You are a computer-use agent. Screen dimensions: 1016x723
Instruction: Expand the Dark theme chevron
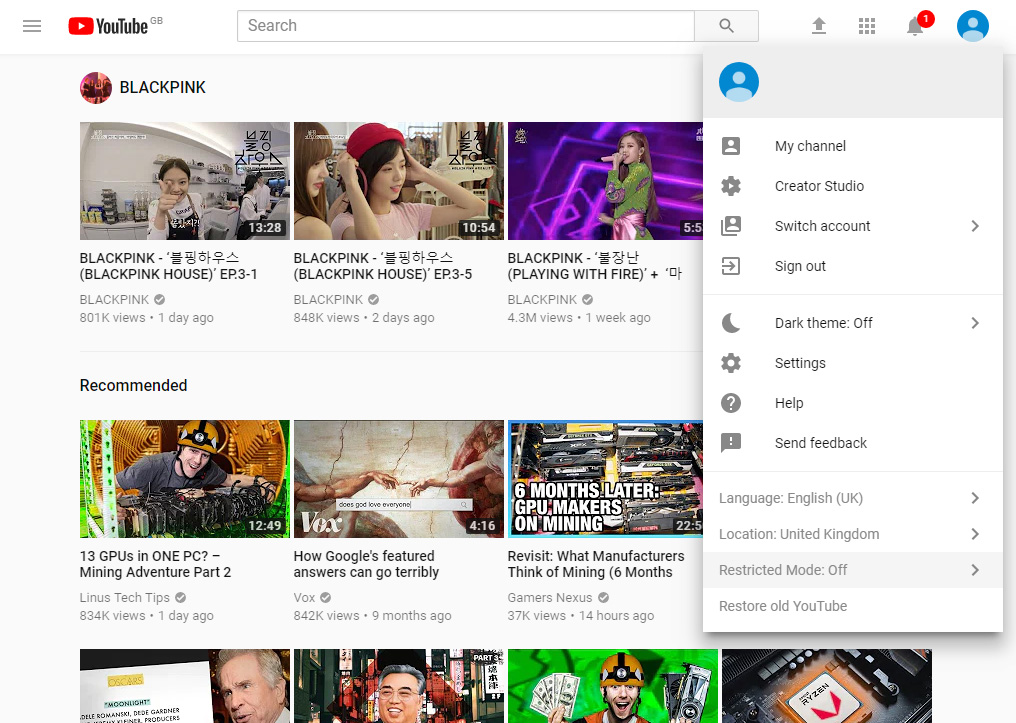[975, 323]
